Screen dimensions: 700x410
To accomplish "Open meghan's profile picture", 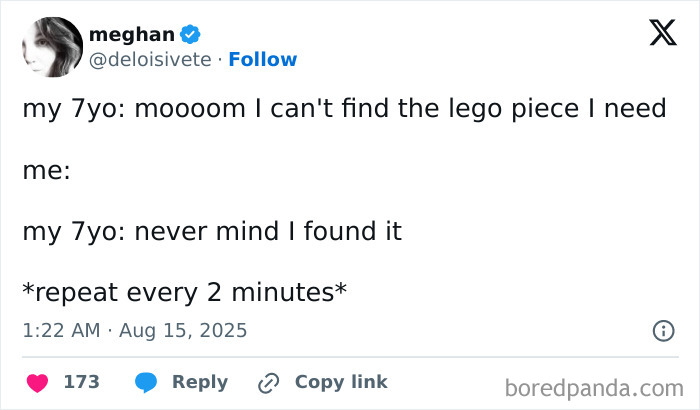I will [51, 46].
